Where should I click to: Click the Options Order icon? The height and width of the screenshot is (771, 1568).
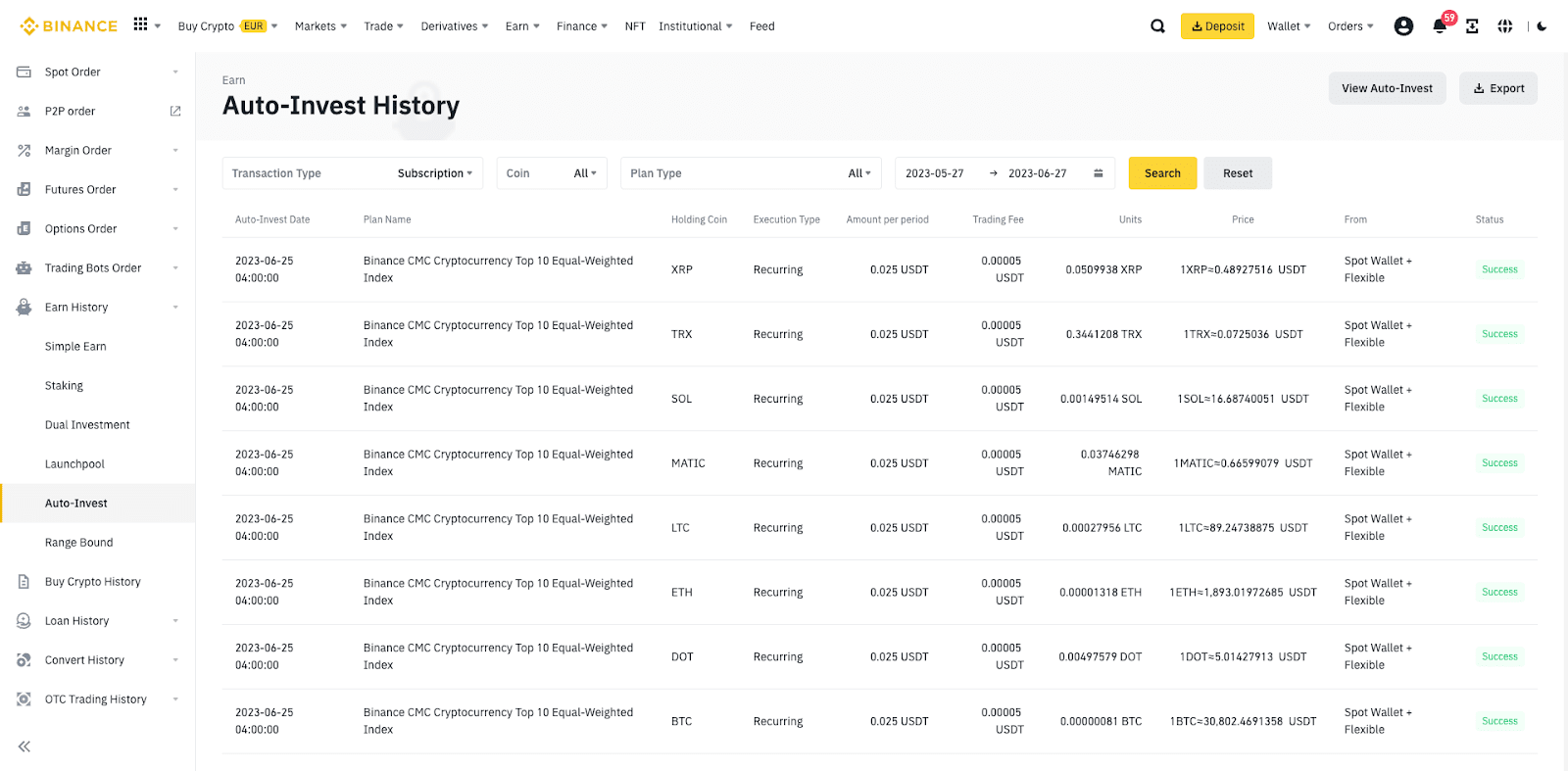[24, 228]
